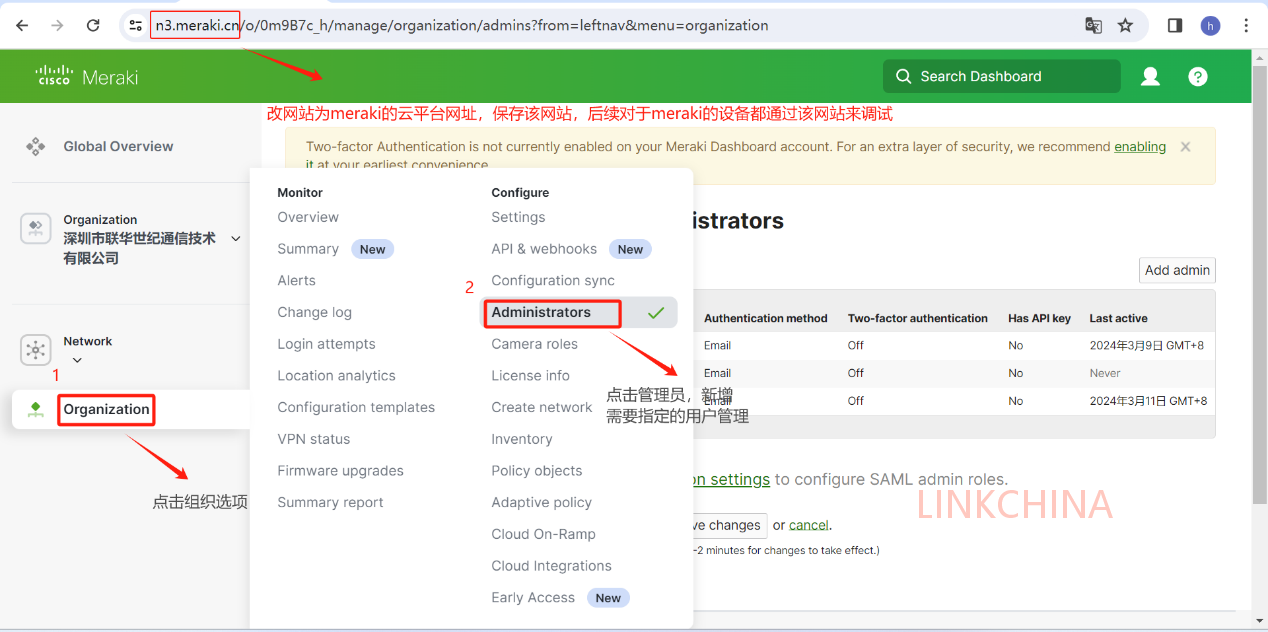
Task: Select Login attempts menu item
Action: [x=326, y=344]
